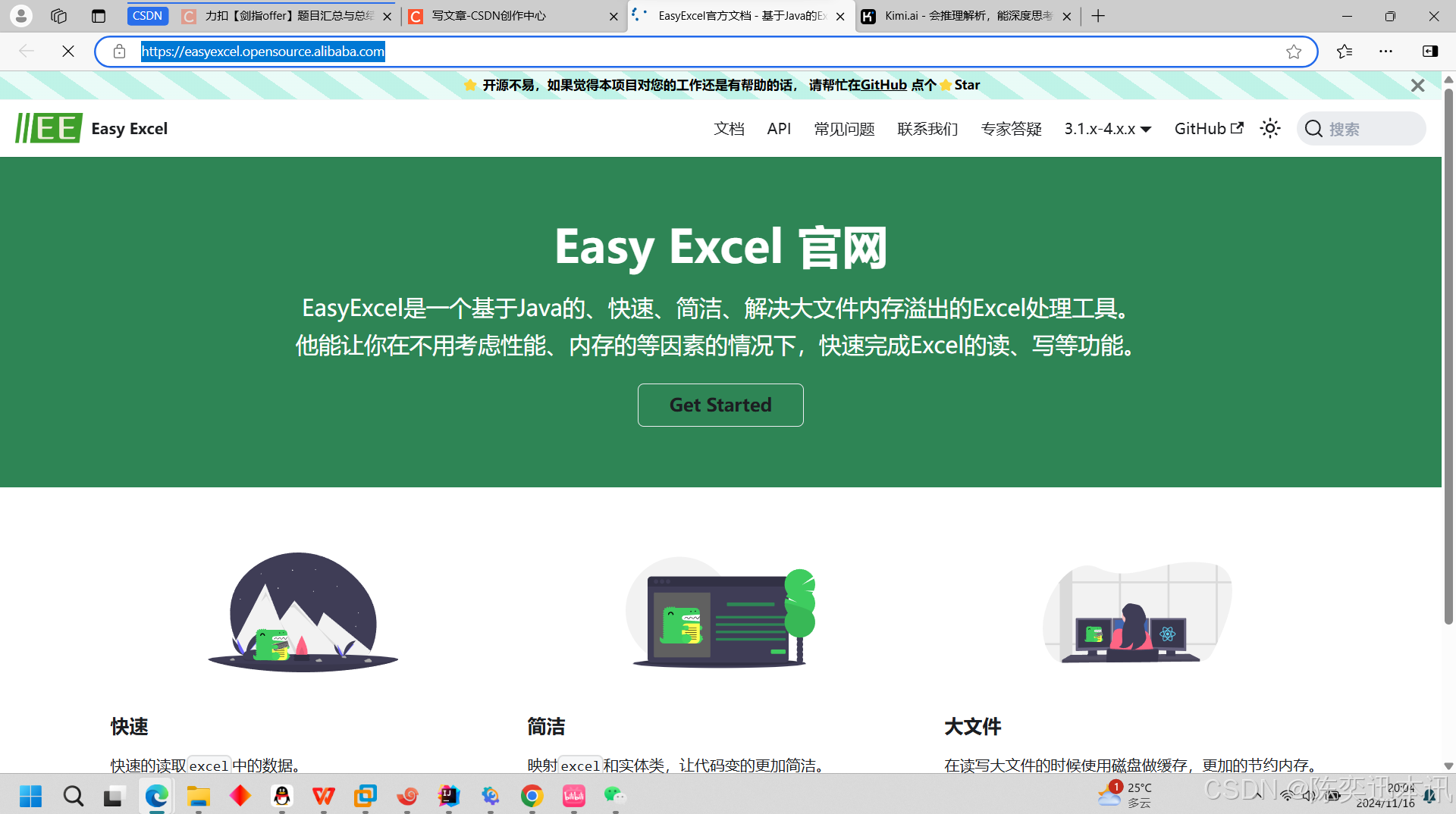This screenshot has height=814, width=1456.
Task: Toggle the browser sidebar icon
Action: coord(1430,51)
